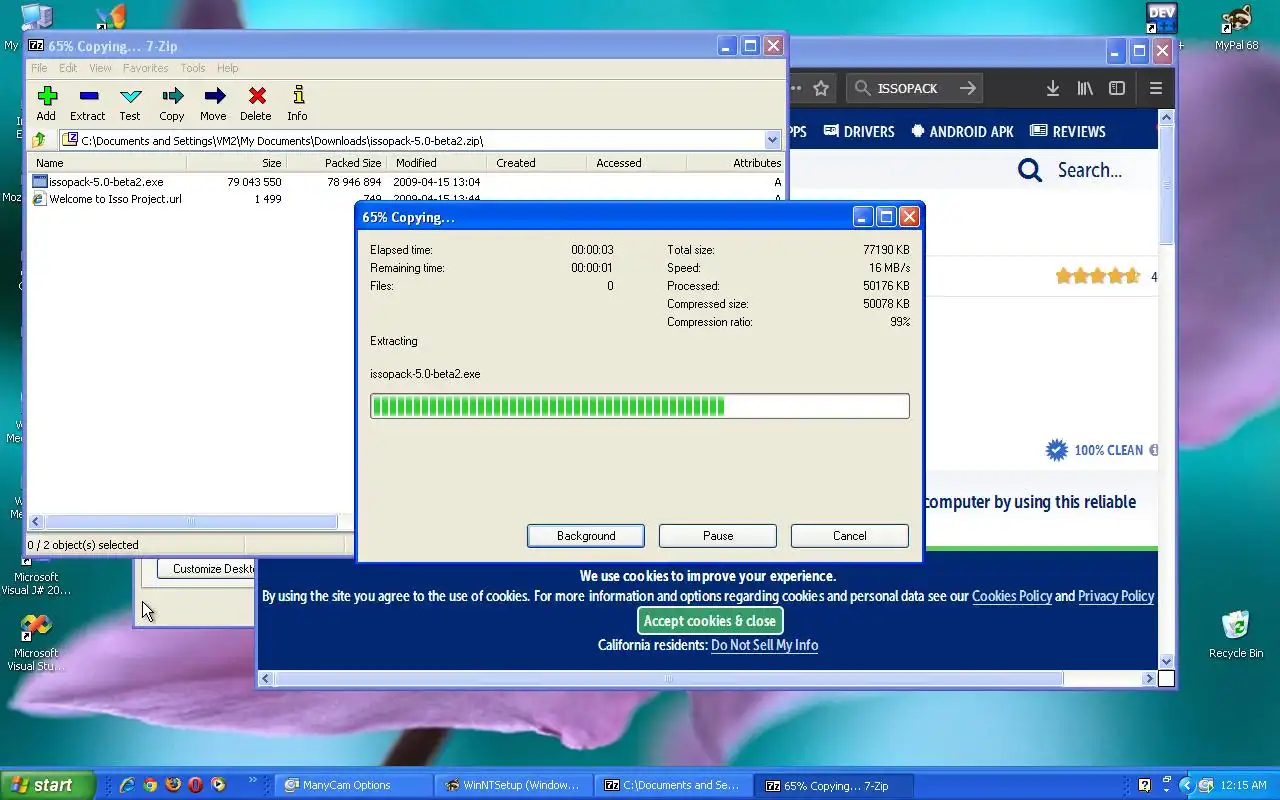This screenshot has height=800, width=1280.
Task: Click the magnifier icon beside the site's Search...
Action: point(1030,170)
